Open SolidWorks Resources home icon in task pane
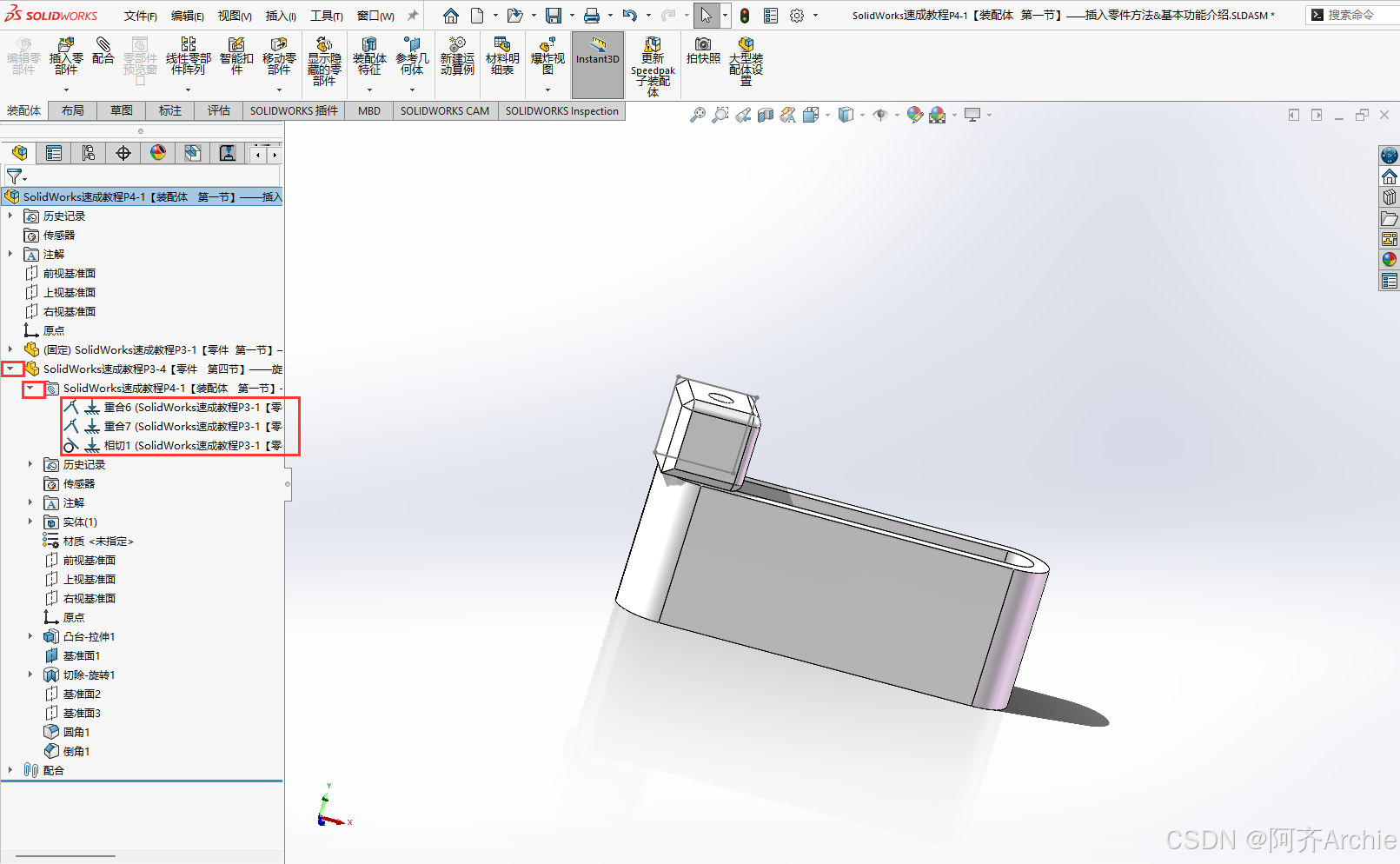Image resolution: width=1400 pixels, height=864 pixels. (1390, 176)
